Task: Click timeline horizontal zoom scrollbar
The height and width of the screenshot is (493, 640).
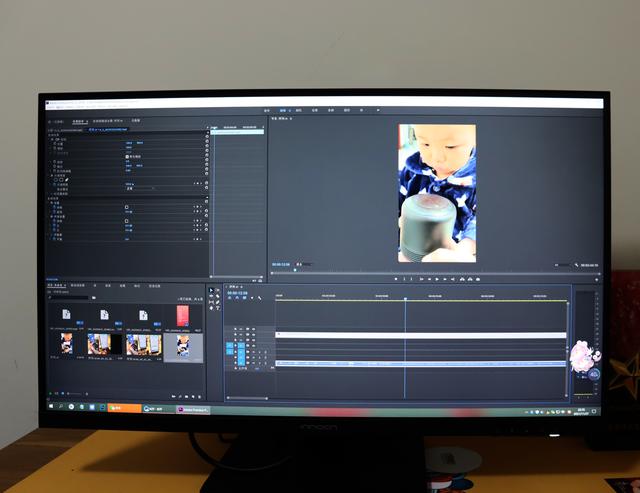Action: (x=247, y=398)
